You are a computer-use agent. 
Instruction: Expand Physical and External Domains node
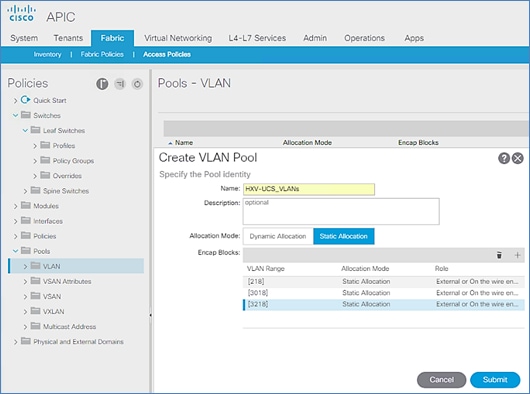15,342
